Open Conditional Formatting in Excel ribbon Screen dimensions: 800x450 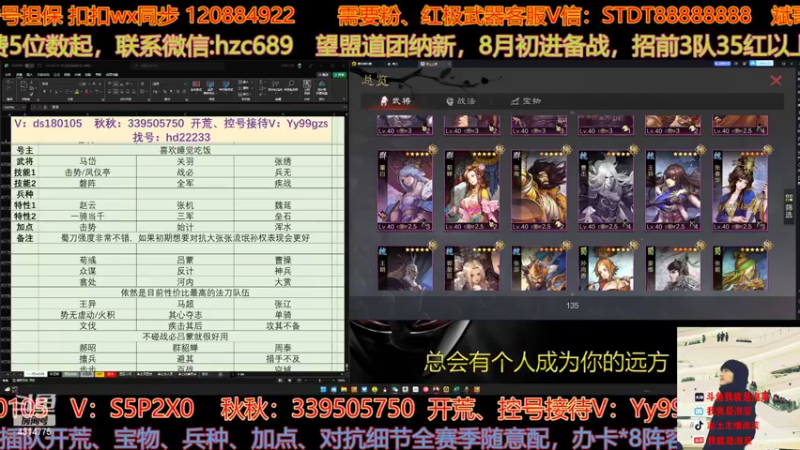click(x=196, y=87)
